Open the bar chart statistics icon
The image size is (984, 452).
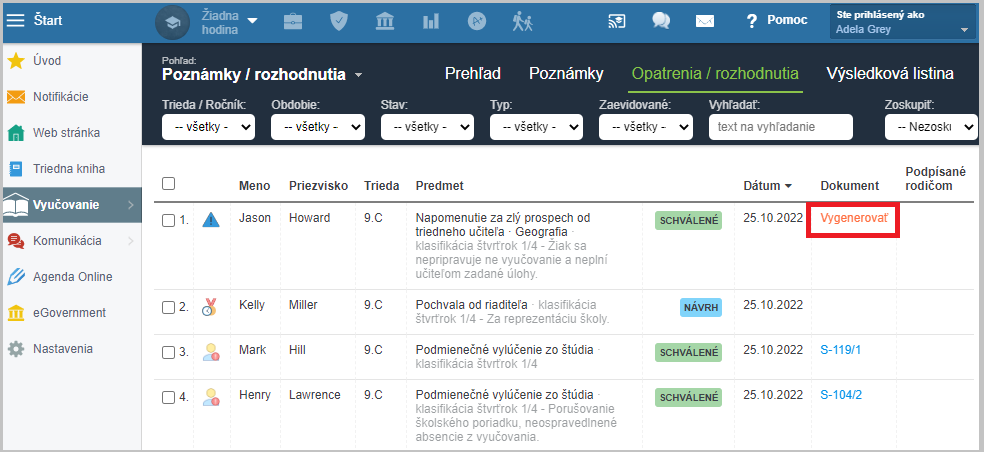(x=430, y=21)
